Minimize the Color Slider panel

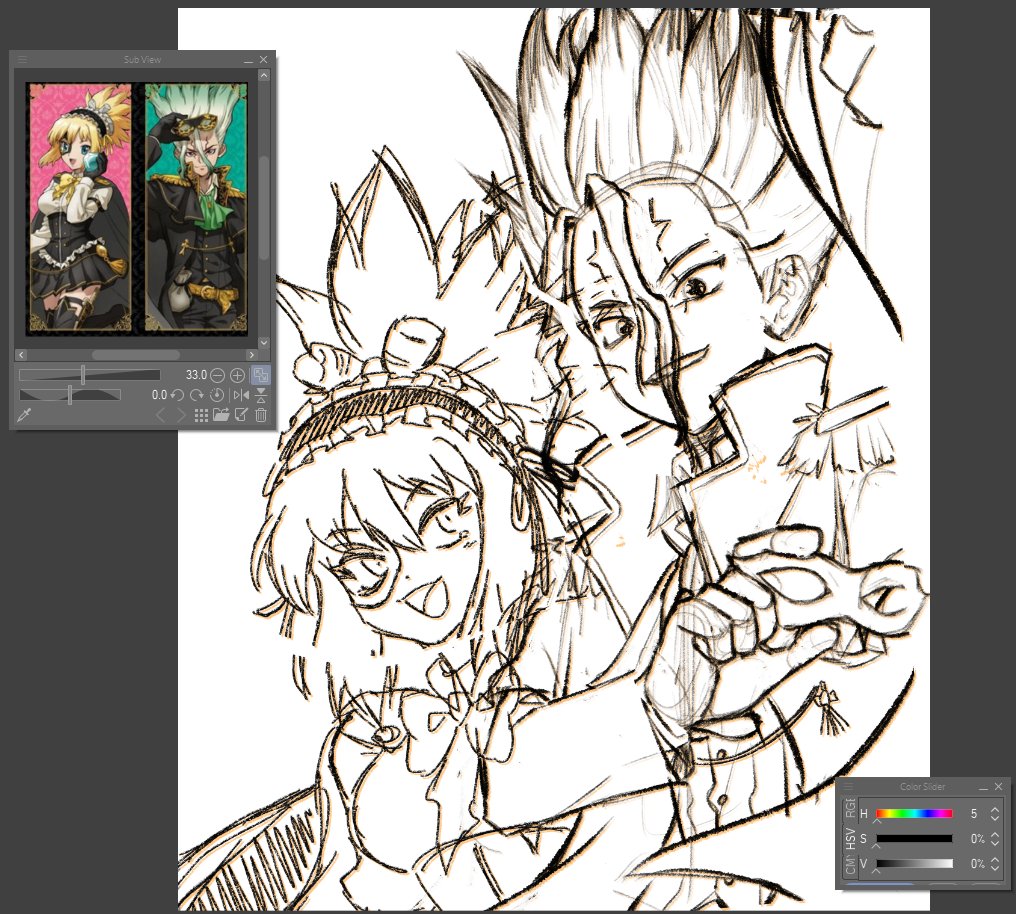[984, 787]
